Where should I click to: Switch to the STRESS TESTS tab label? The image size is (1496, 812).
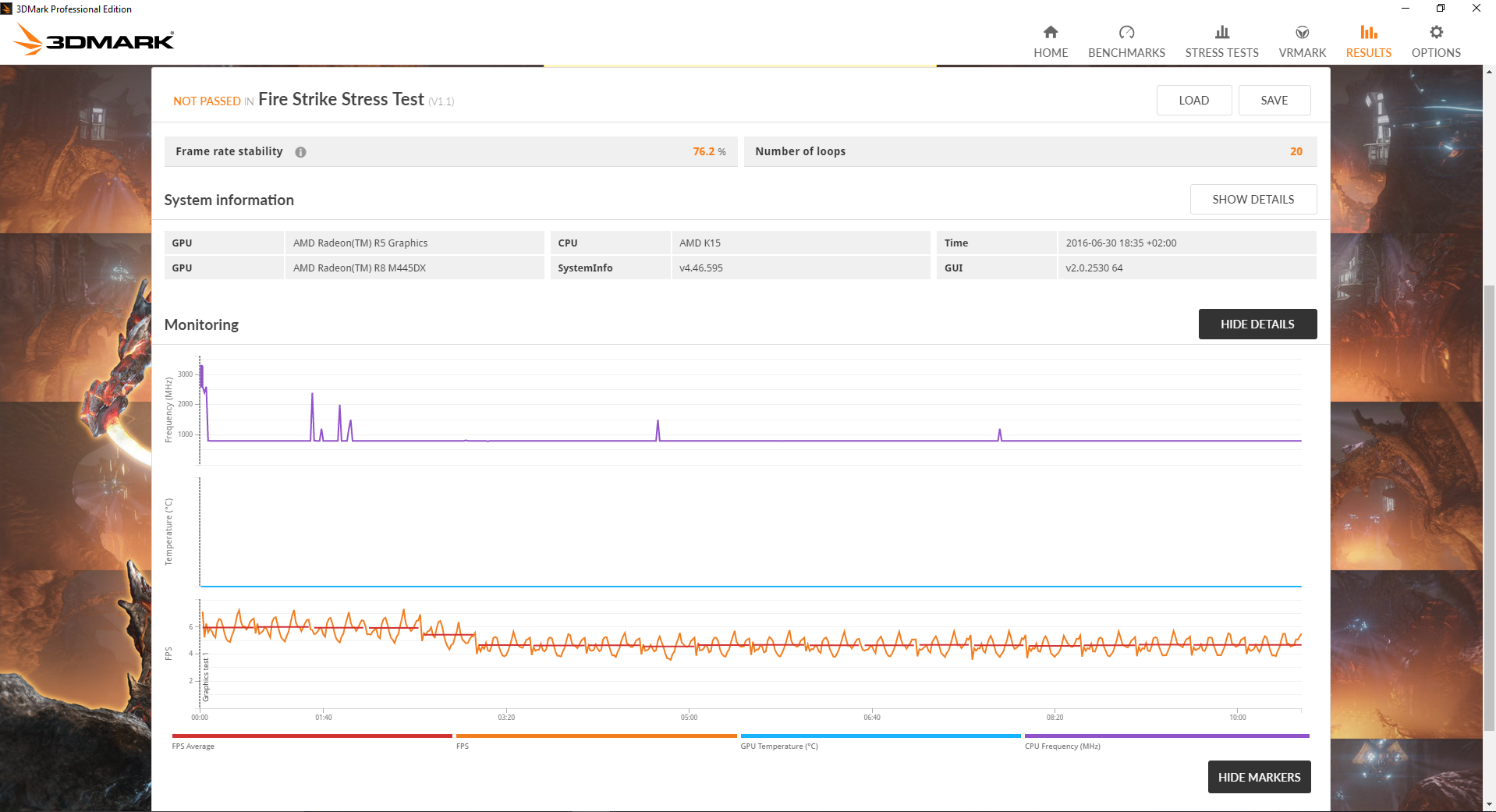point(1221,53)
